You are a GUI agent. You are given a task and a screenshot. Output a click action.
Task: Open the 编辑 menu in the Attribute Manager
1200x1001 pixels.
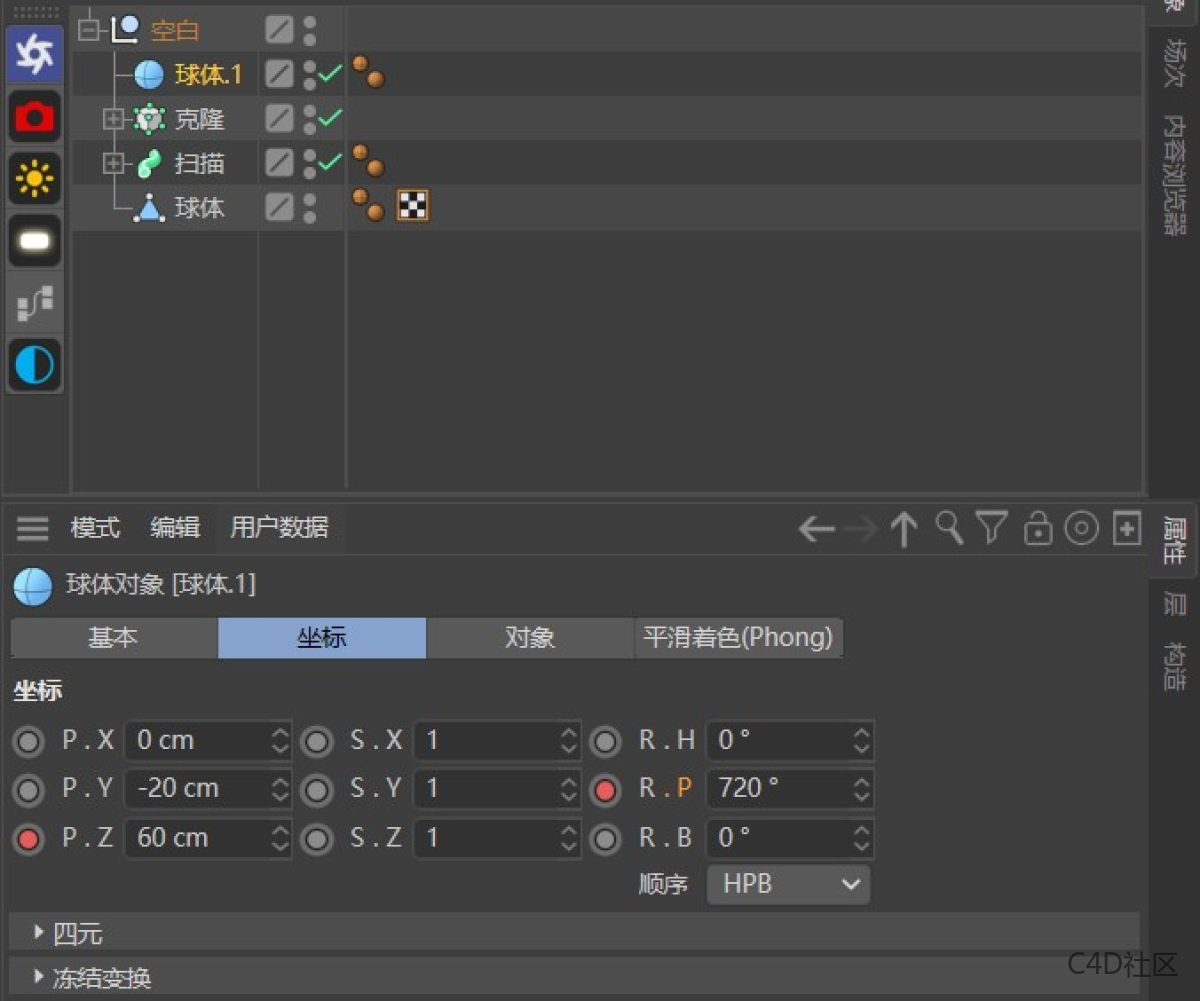(x=175, y=528)
